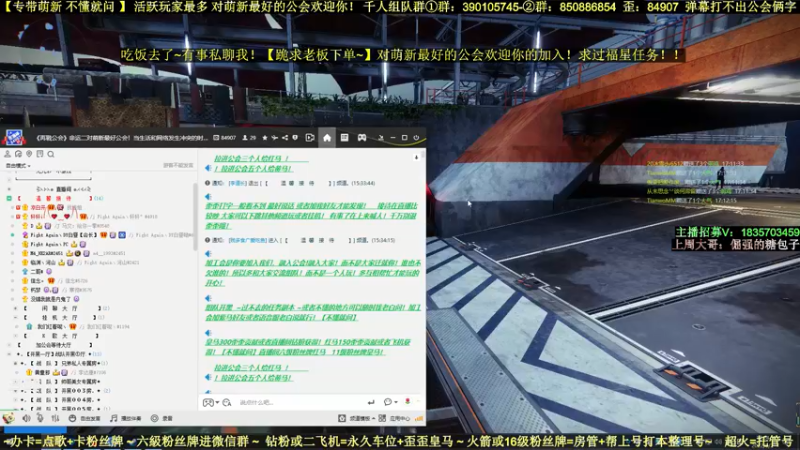Screen dimensions: 800x450
Task: Open the 频道模板 template dropdown
Action: click(x=362, y=418)
